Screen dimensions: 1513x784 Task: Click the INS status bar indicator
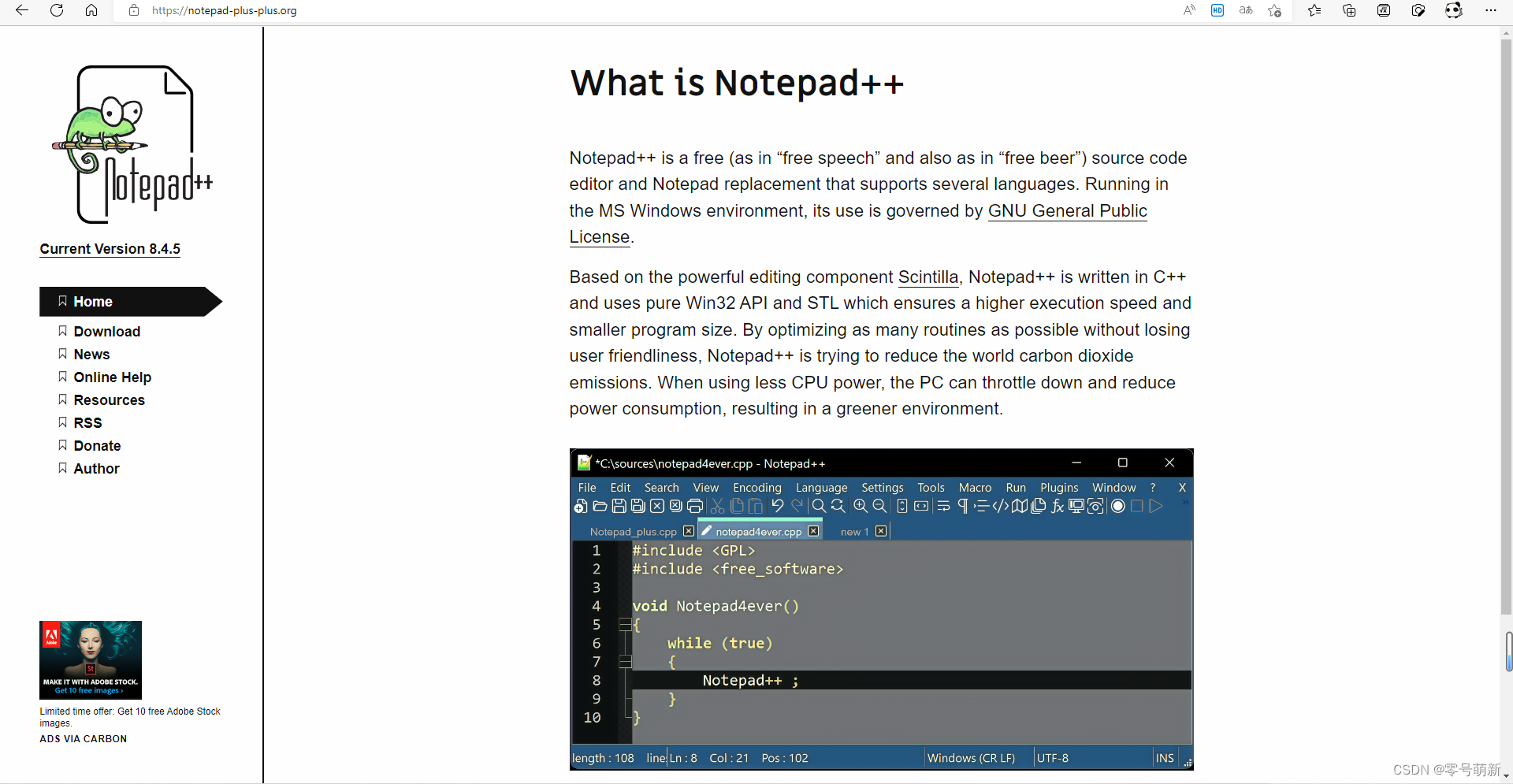click(x=1165, y=758)
